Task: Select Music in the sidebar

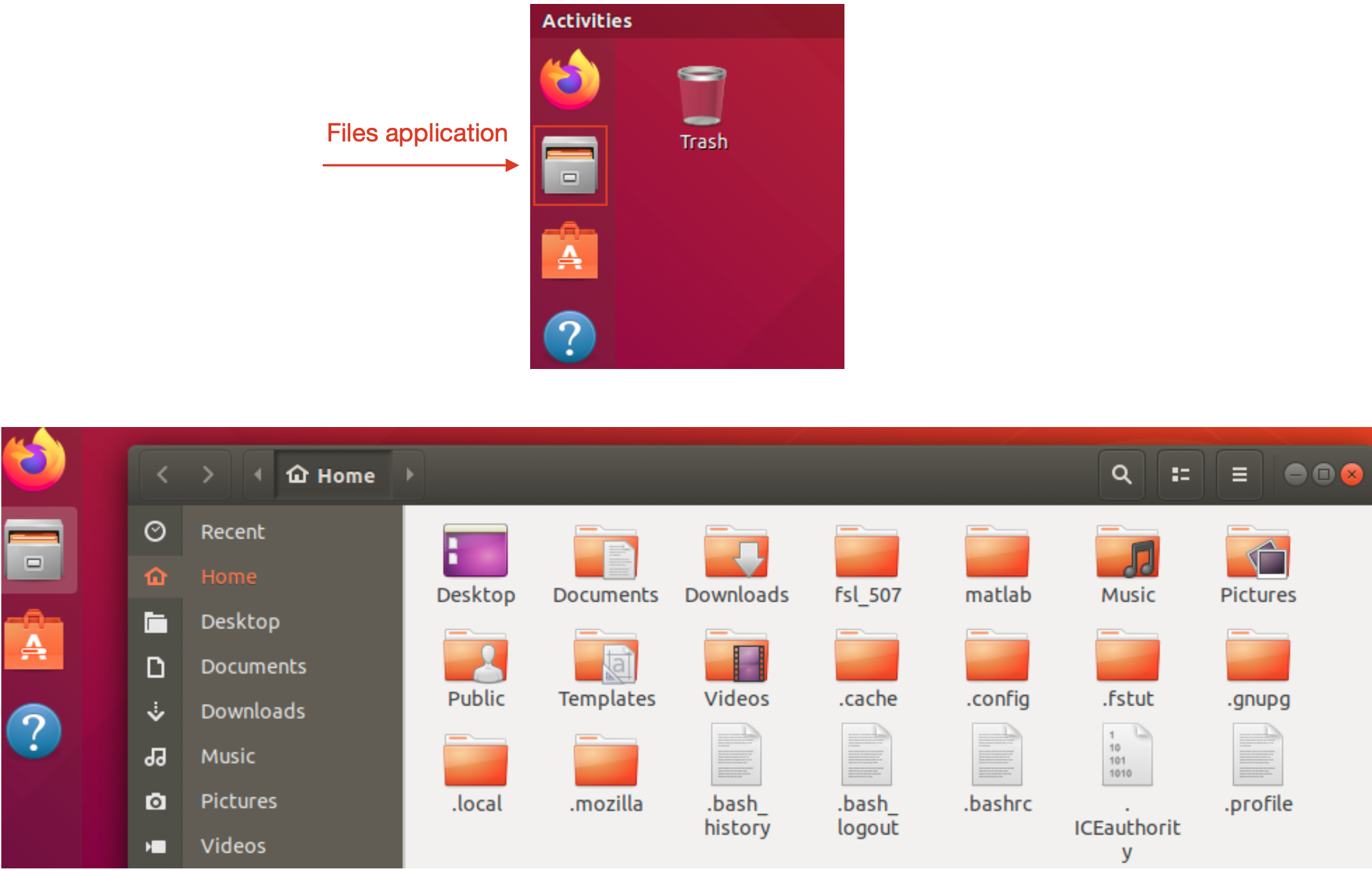Action: coord(228,756)
